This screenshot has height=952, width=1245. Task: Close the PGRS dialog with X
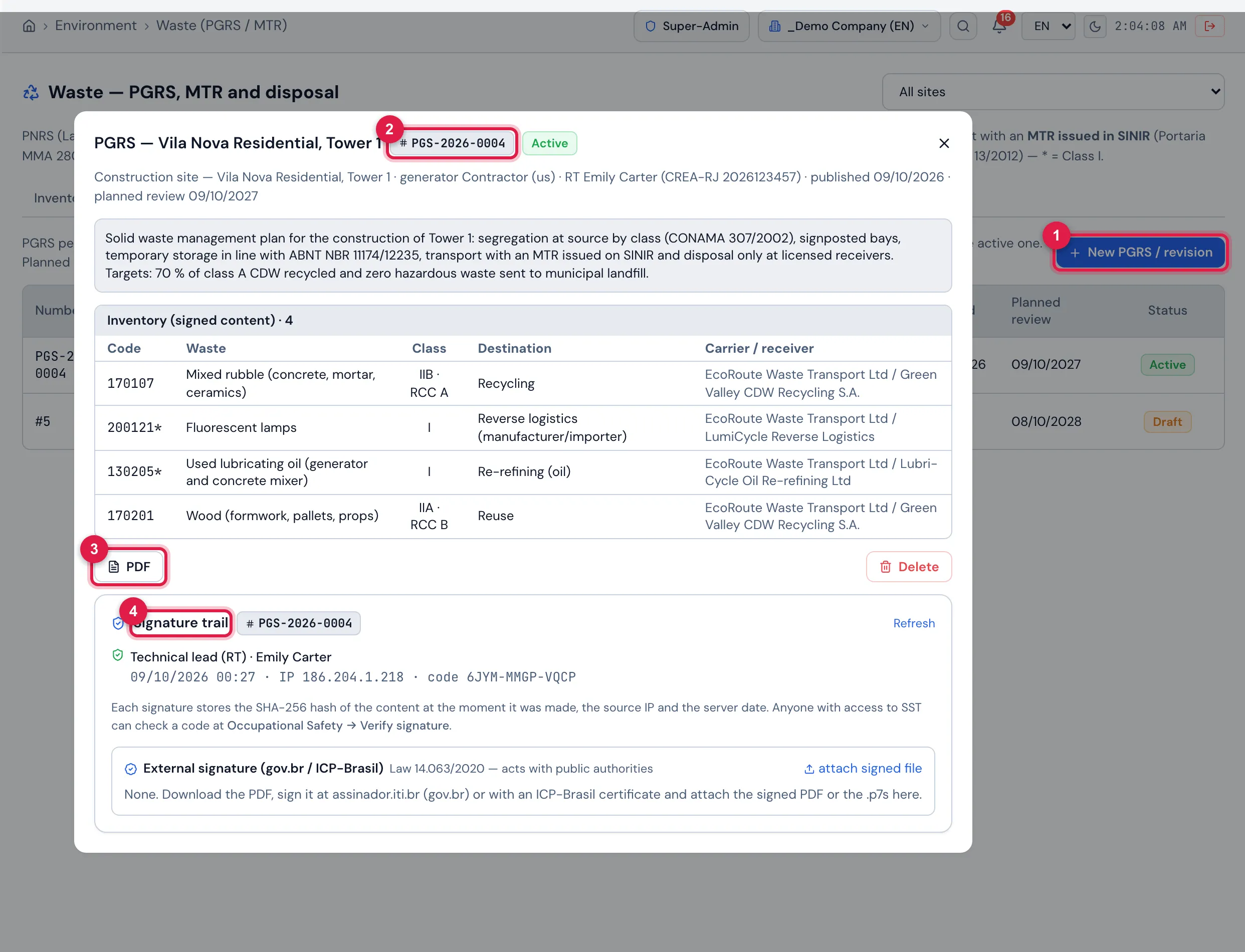944,143
